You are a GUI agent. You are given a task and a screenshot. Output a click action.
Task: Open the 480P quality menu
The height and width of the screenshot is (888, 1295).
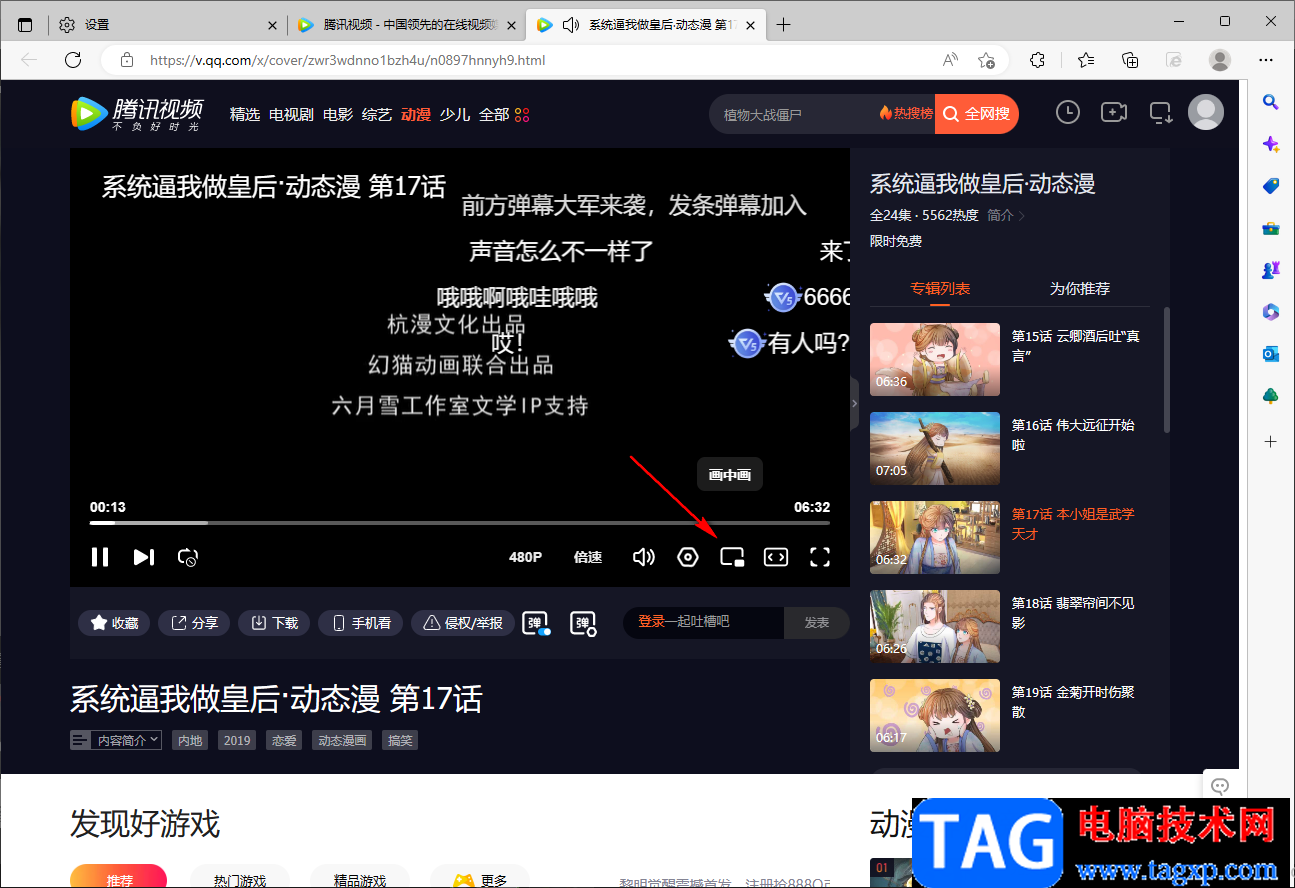[x=525, y=557]
